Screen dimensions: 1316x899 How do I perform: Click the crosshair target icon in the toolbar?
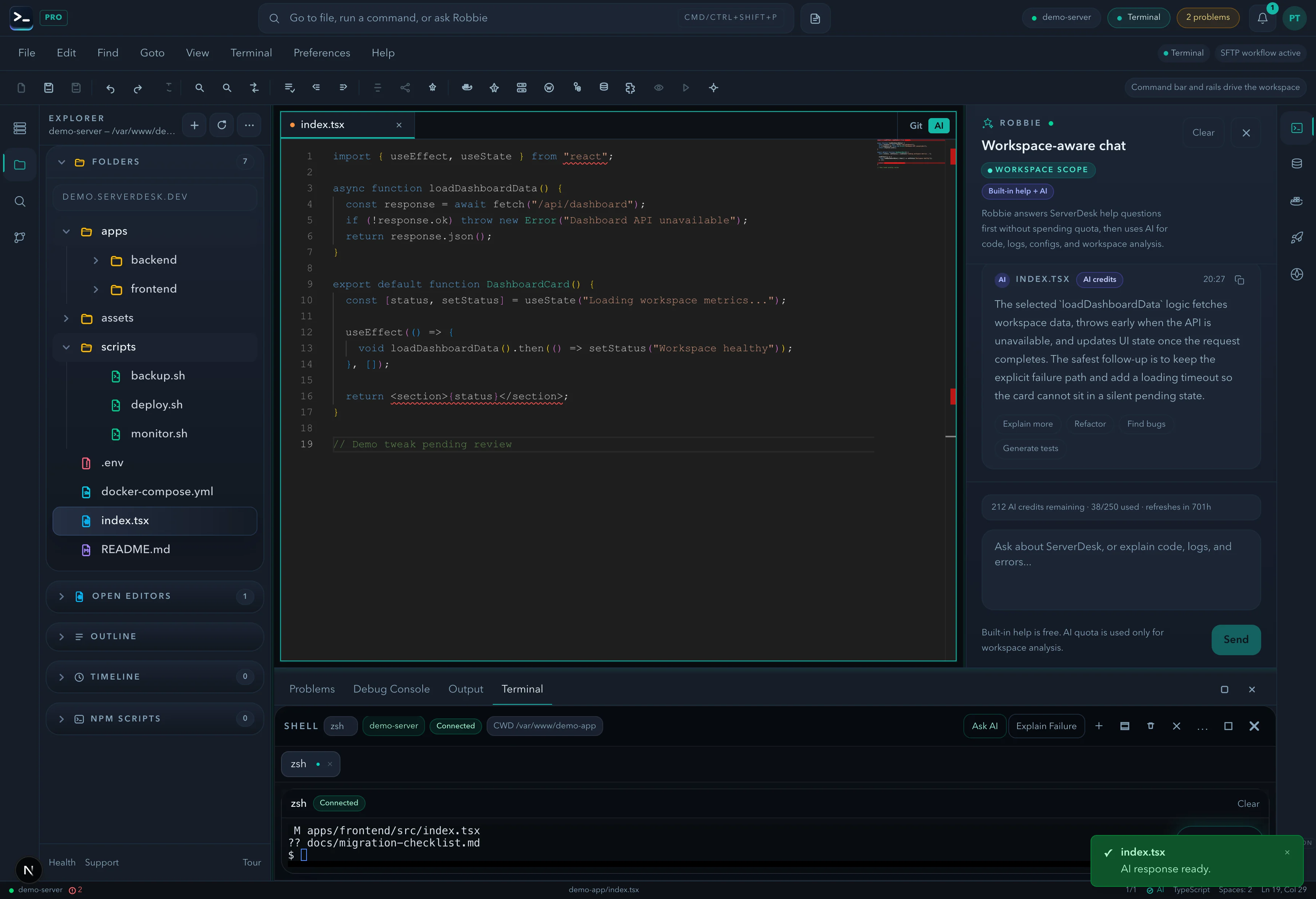click(x=714, y=88)
